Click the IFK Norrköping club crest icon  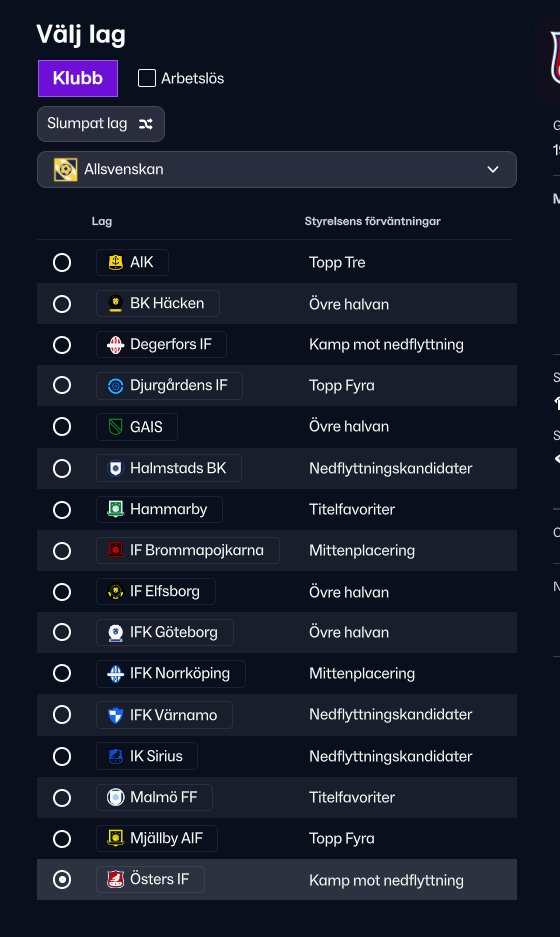pos(115,673)
